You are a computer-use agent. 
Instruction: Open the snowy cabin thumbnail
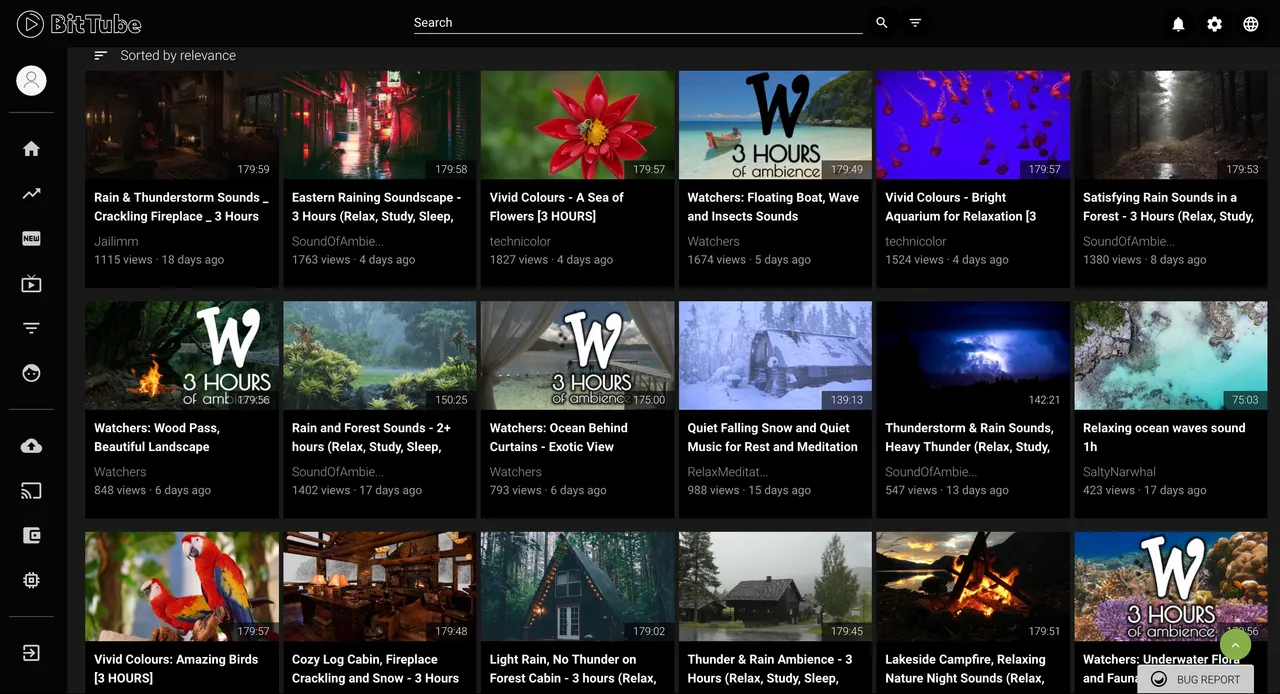pos(775,356)
